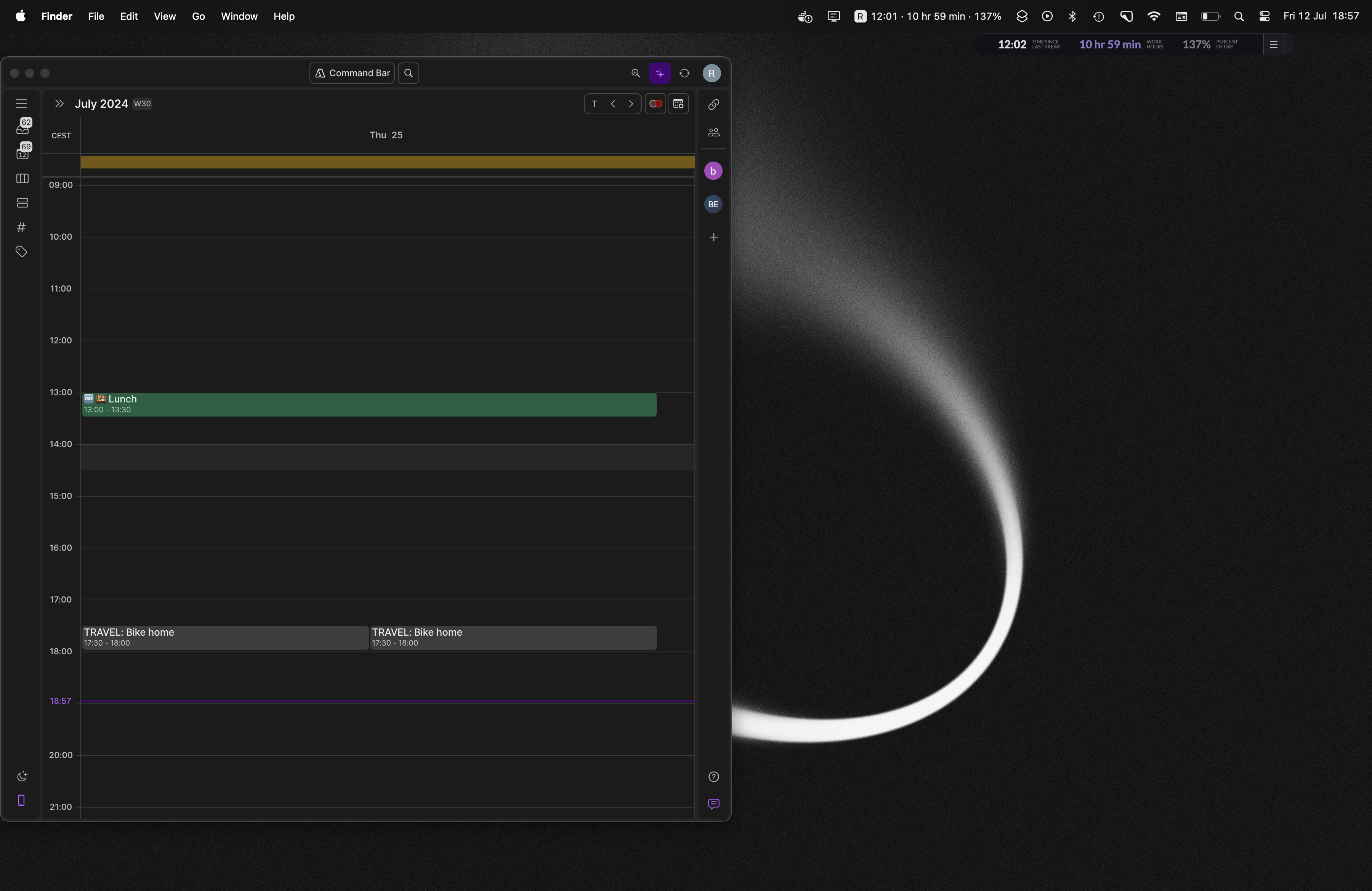Click the search button next to Command Bar
1372x891 pixels.
click(408, 73)
